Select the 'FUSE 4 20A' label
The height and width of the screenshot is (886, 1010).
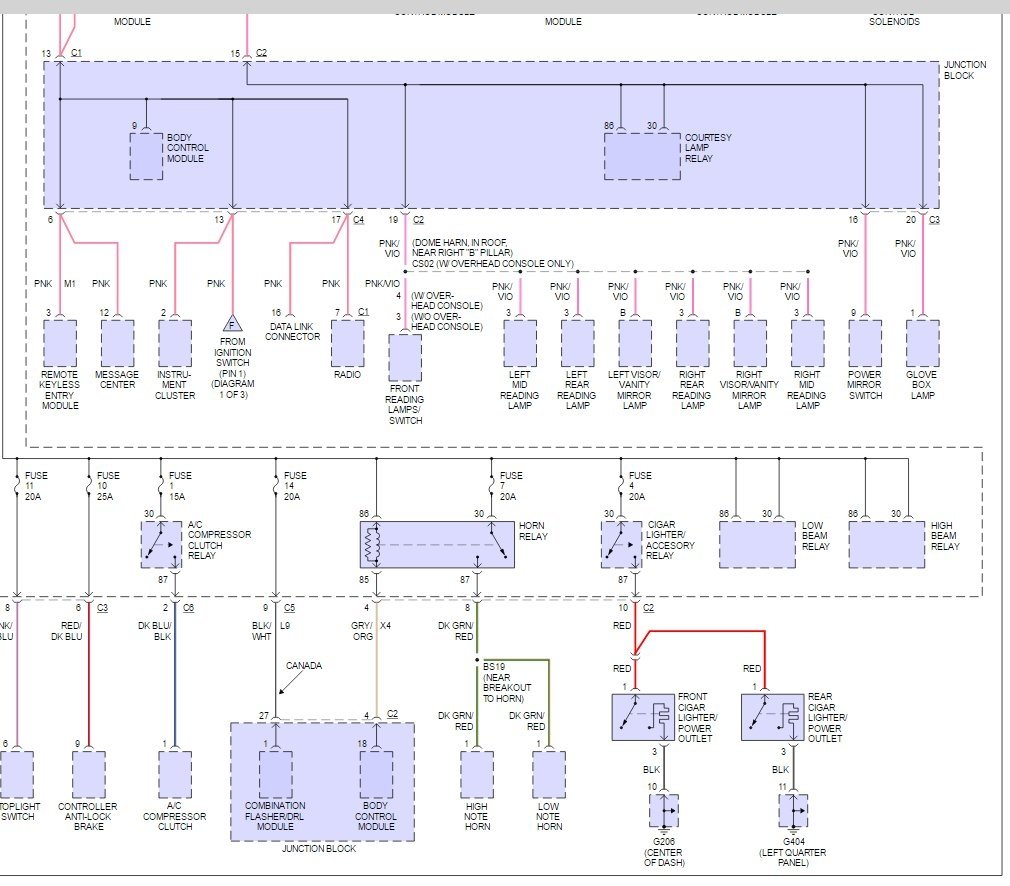tap(639, 486)
